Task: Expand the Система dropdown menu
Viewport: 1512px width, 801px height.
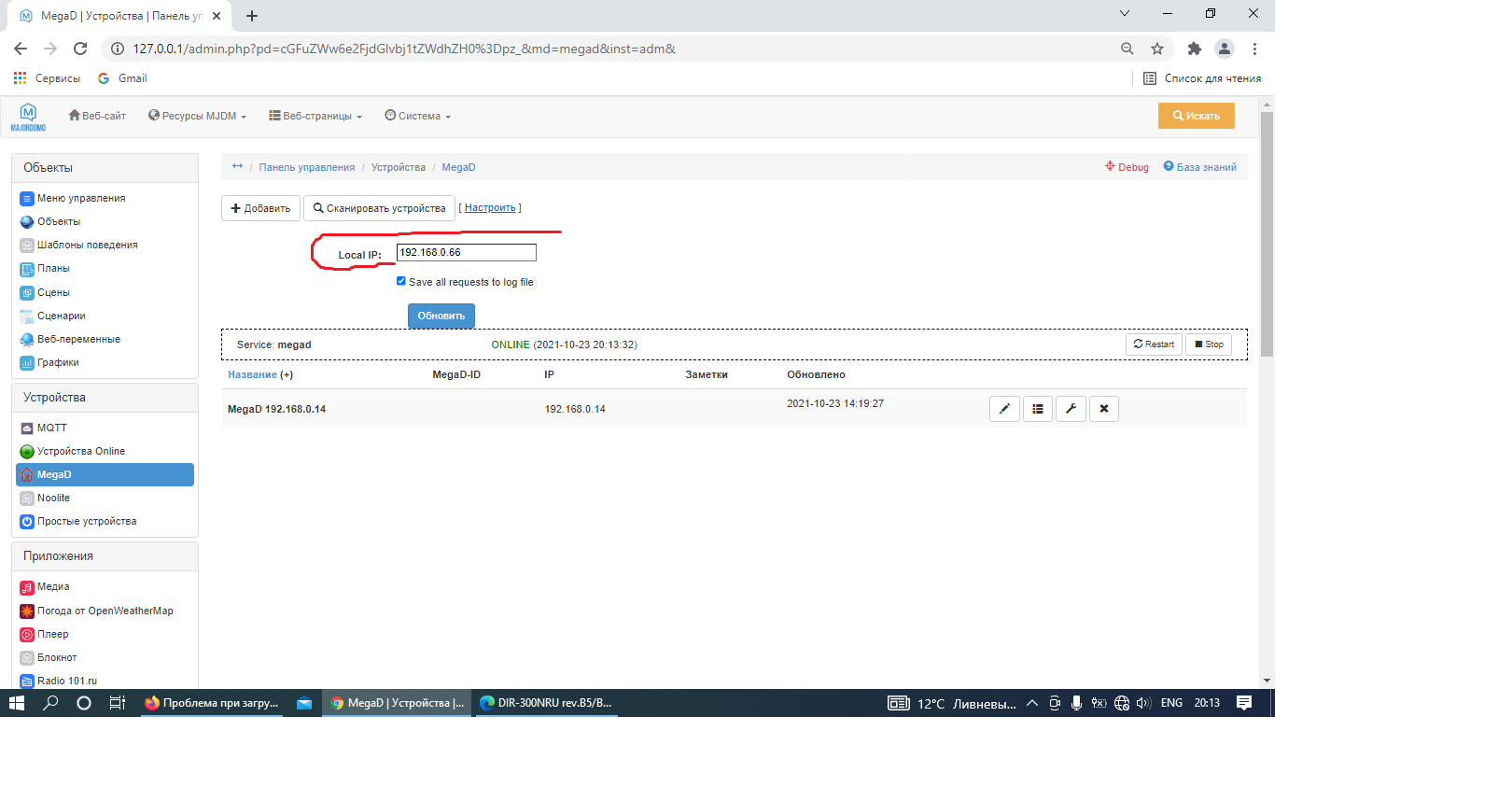Action: click(418, 117)
